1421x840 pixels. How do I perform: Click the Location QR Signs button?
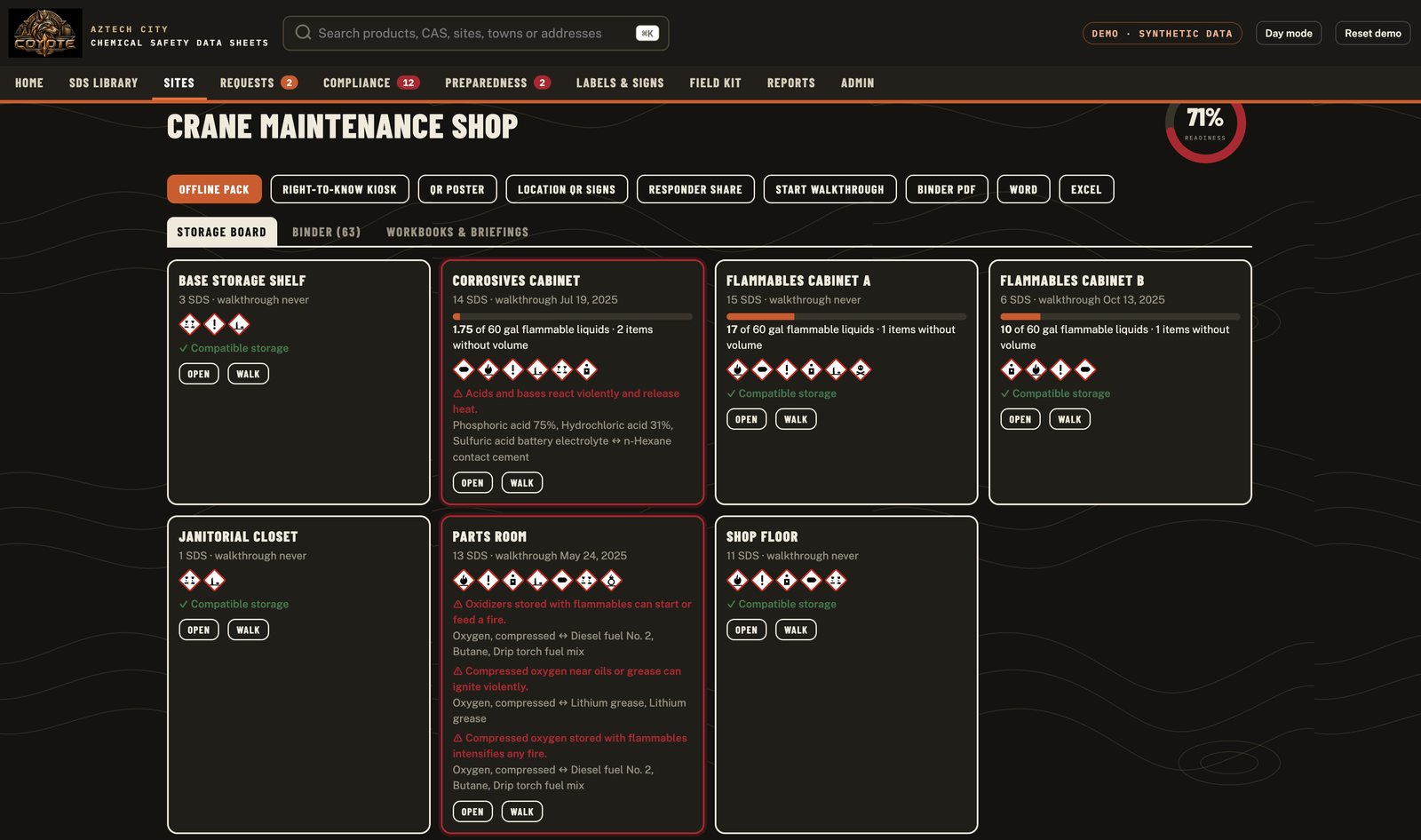567,189
